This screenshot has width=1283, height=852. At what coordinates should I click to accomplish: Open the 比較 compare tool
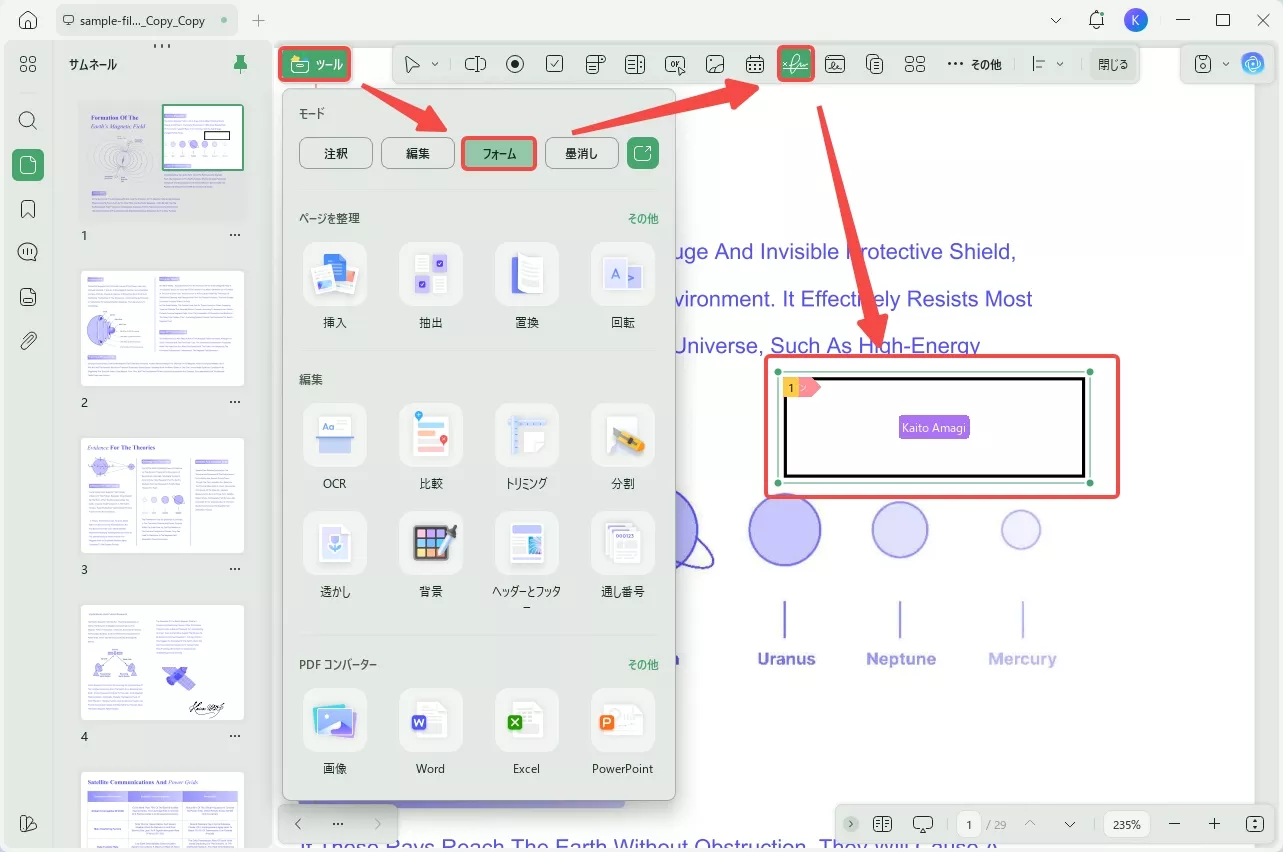[431, 446]
